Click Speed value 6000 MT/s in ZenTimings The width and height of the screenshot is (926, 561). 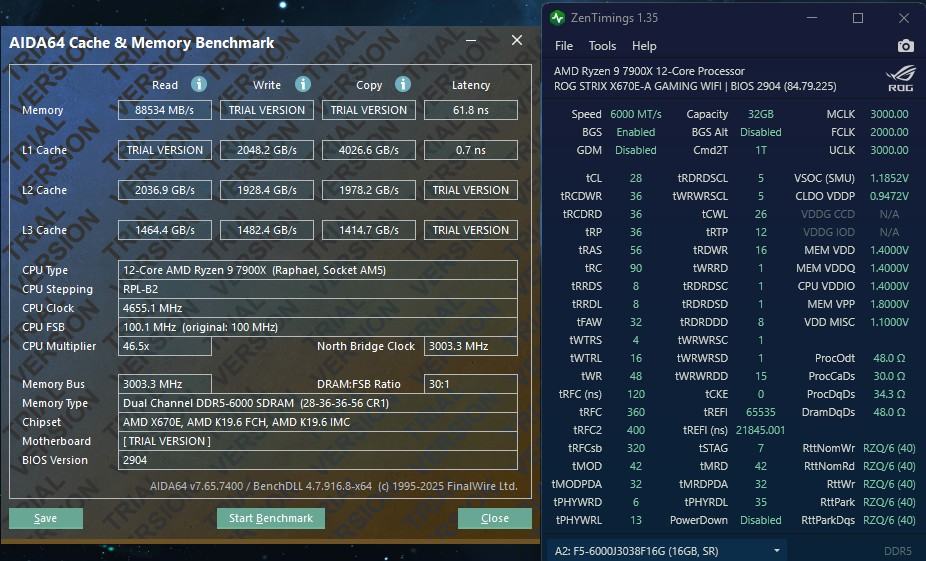click(x=635, y=114)
